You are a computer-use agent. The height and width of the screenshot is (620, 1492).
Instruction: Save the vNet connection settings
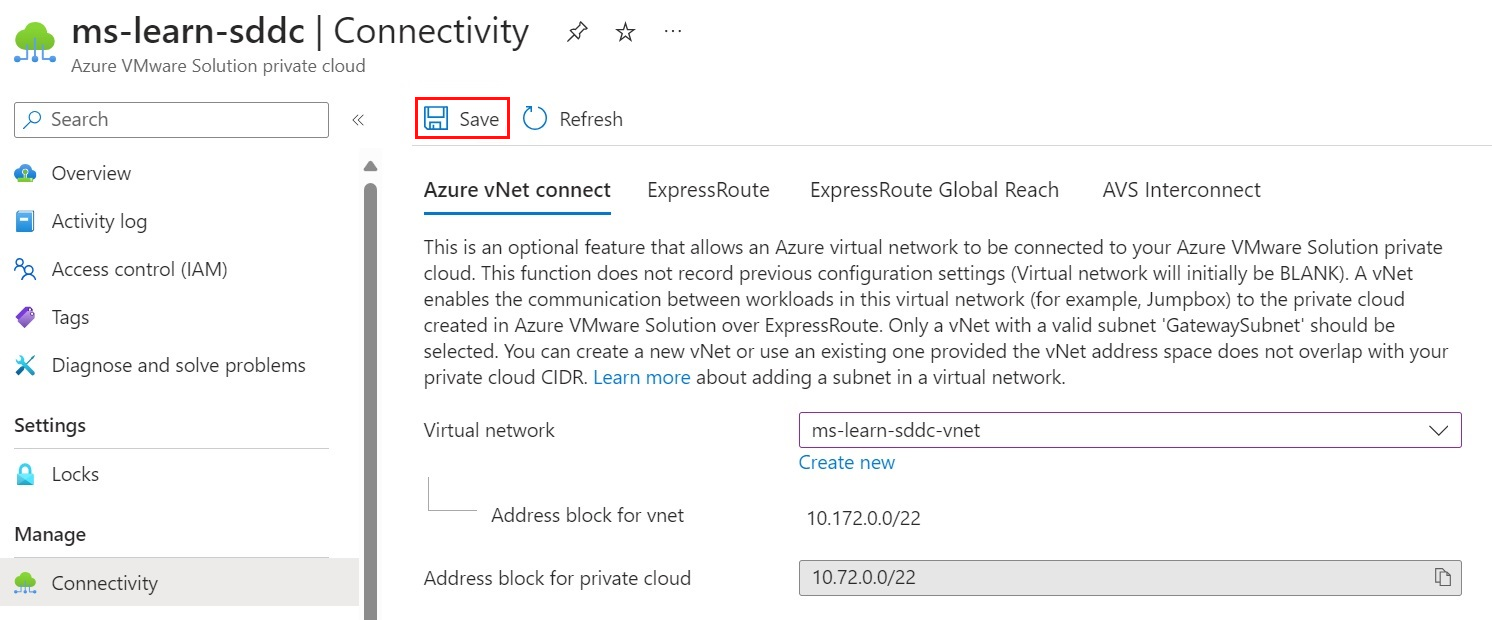coord(461,117)
